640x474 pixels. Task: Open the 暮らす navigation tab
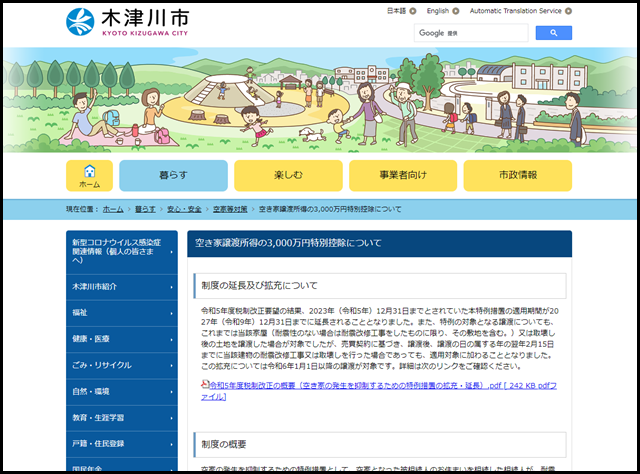click(173, 176)
